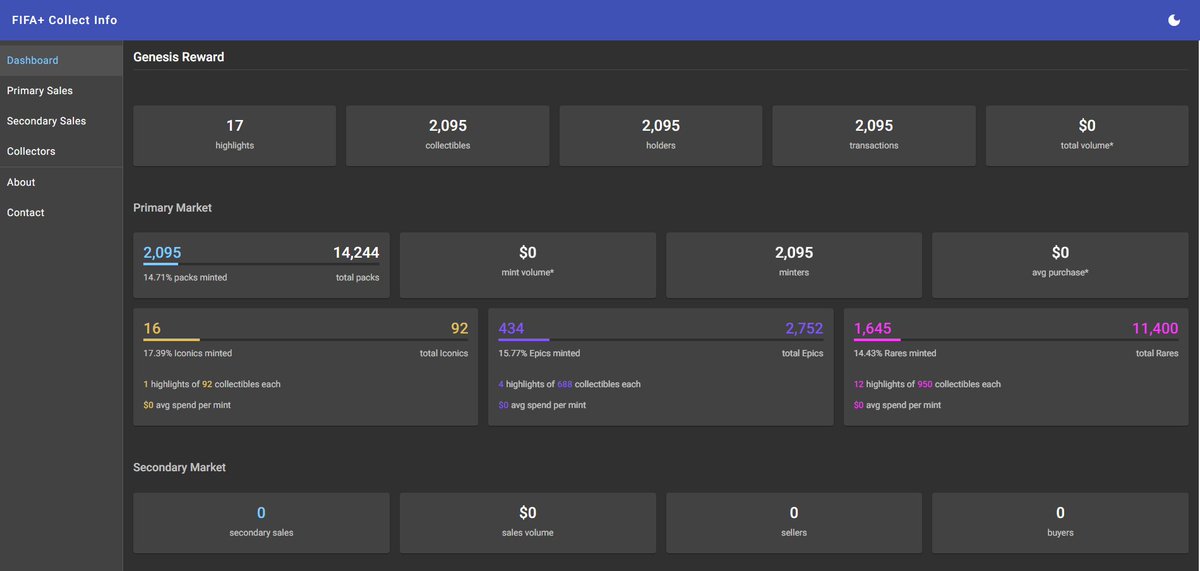Toggle the dark mode moon icon
The width and height of the screenshot is (1200, 571).
coord(1174,20)
